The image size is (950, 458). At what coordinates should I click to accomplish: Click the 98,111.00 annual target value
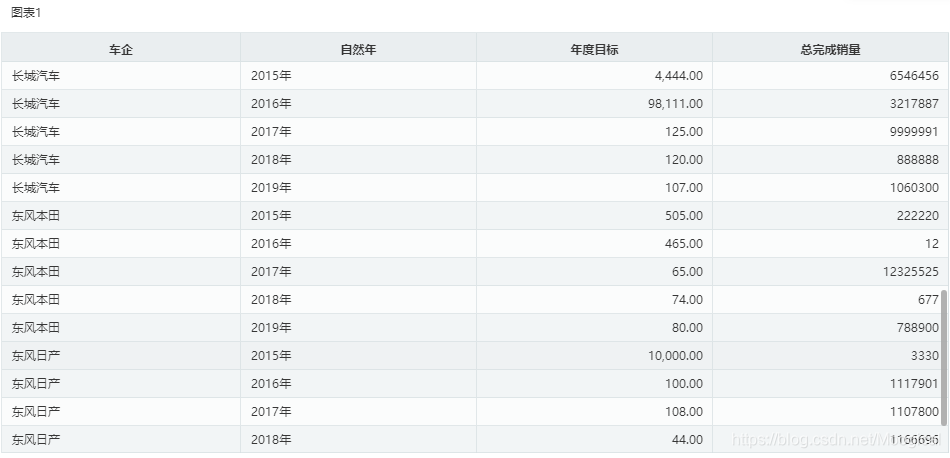[676, 104]
